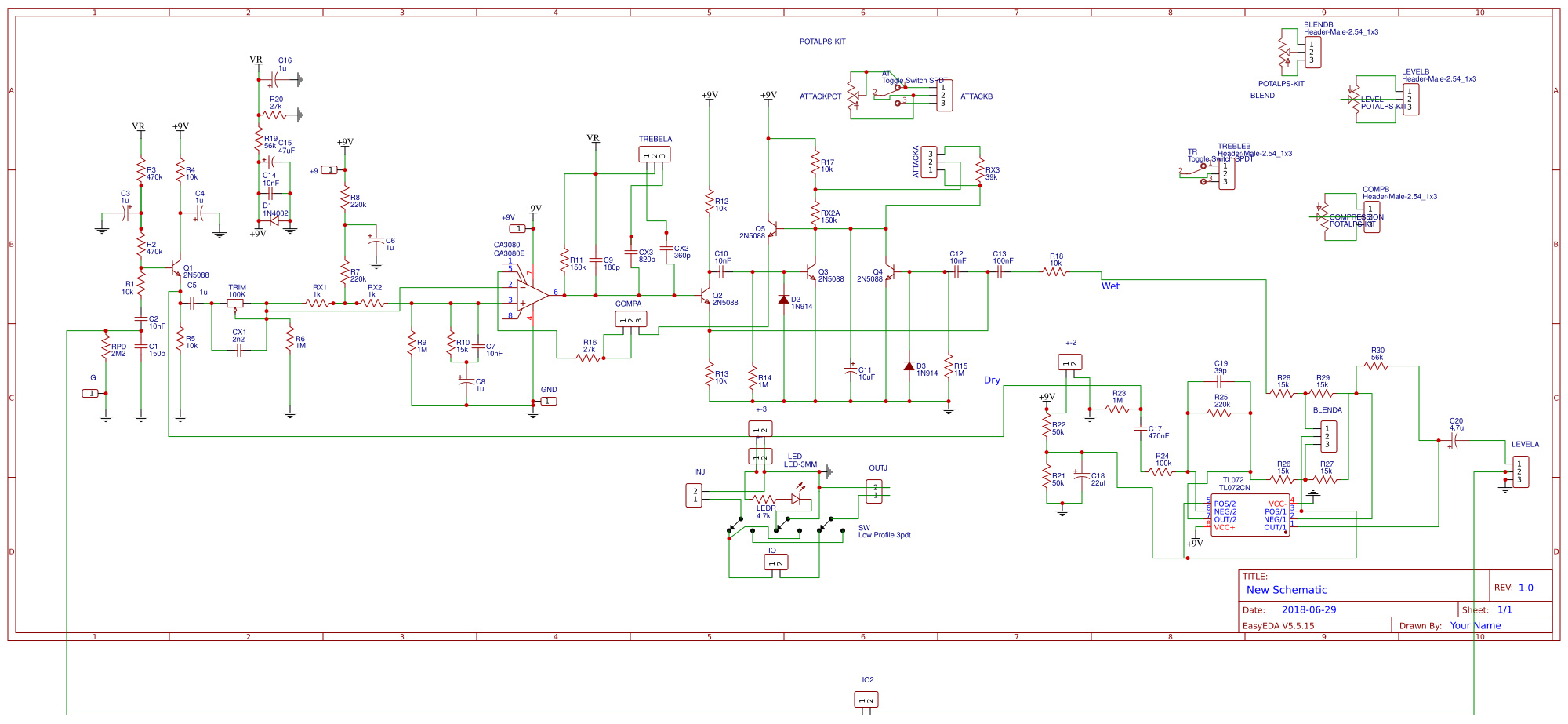Select the D3 1N914 diode
1568x724 pixels.
[909, 366]
